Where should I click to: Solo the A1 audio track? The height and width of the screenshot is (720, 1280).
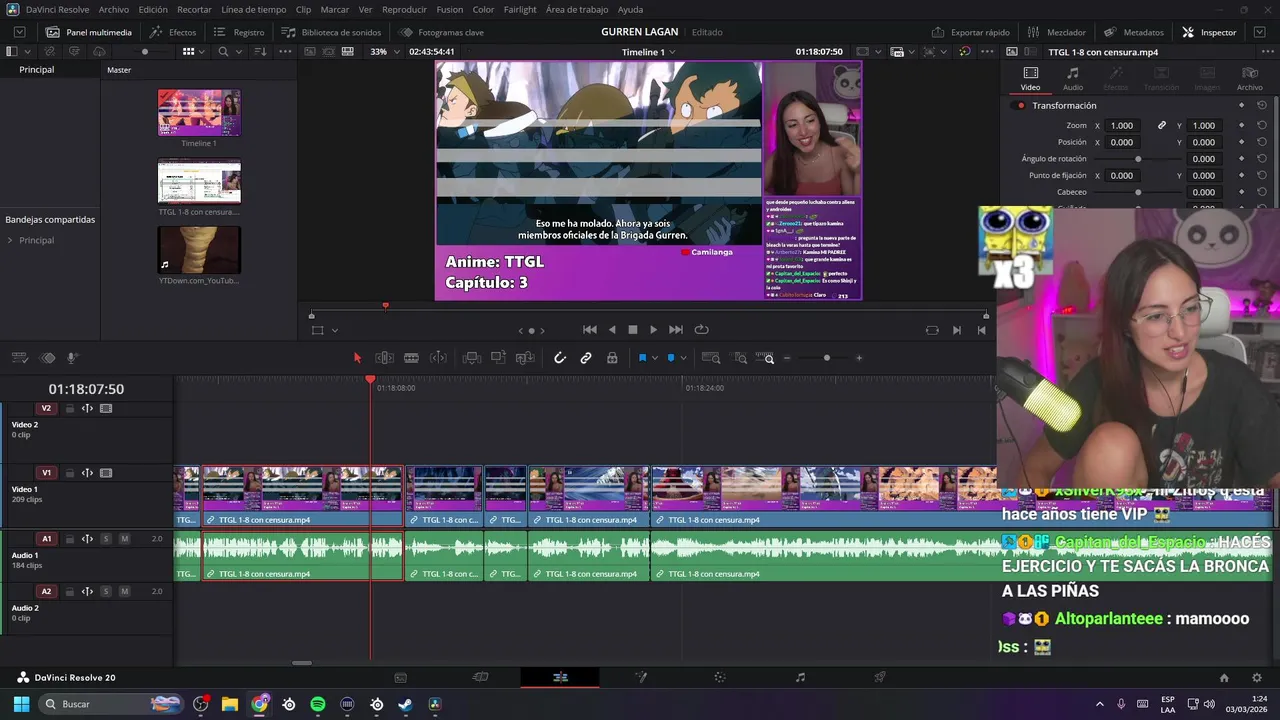pos(106,539)
